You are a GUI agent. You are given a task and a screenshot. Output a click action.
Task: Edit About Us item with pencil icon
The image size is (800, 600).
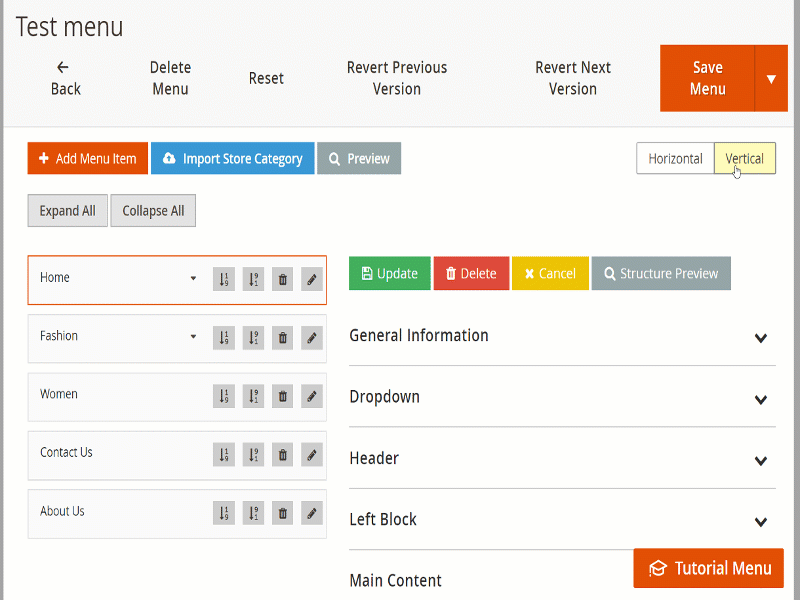(x=312, y=513)
